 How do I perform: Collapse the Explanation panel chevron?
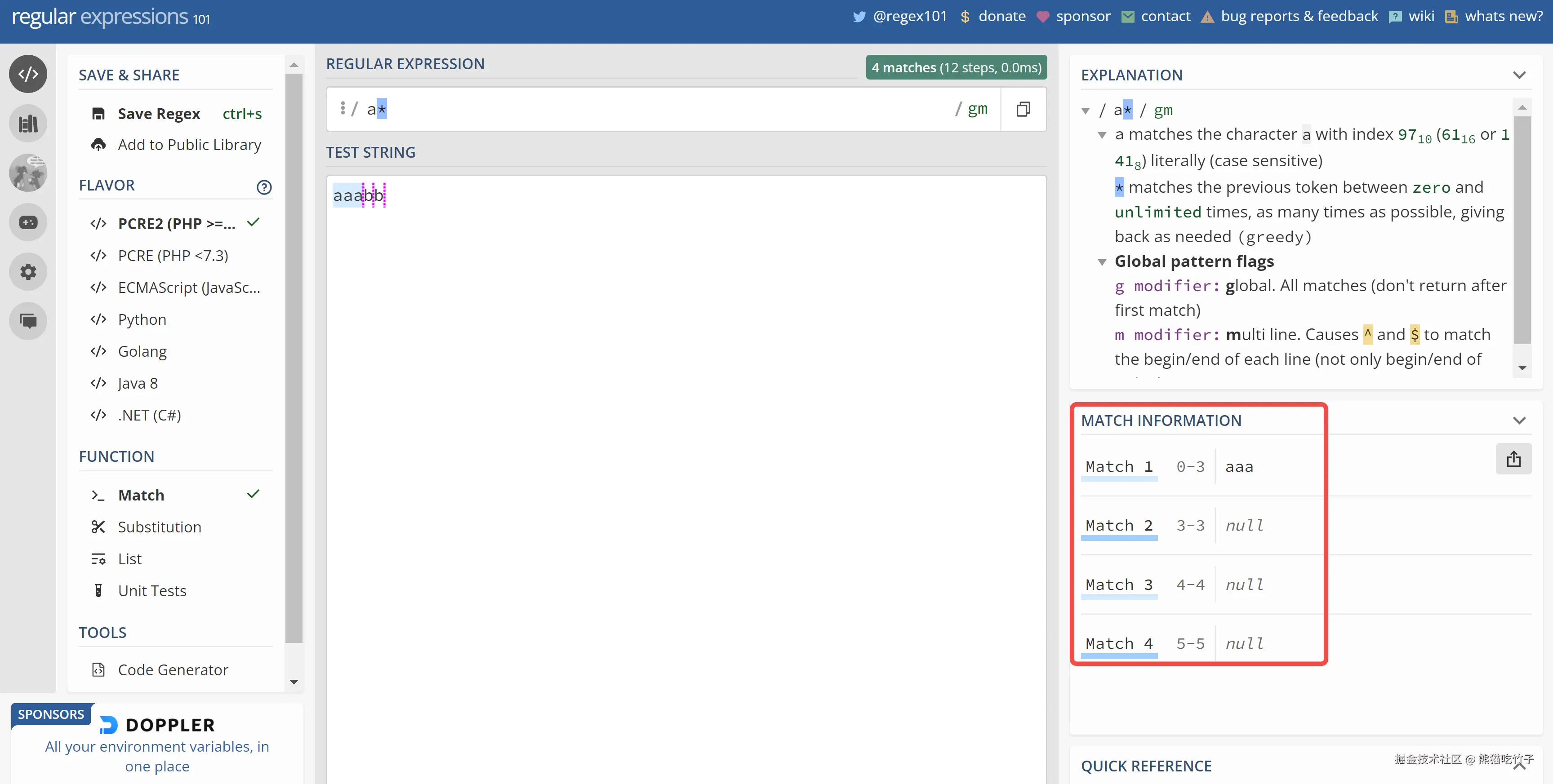tap(1519, 75)
